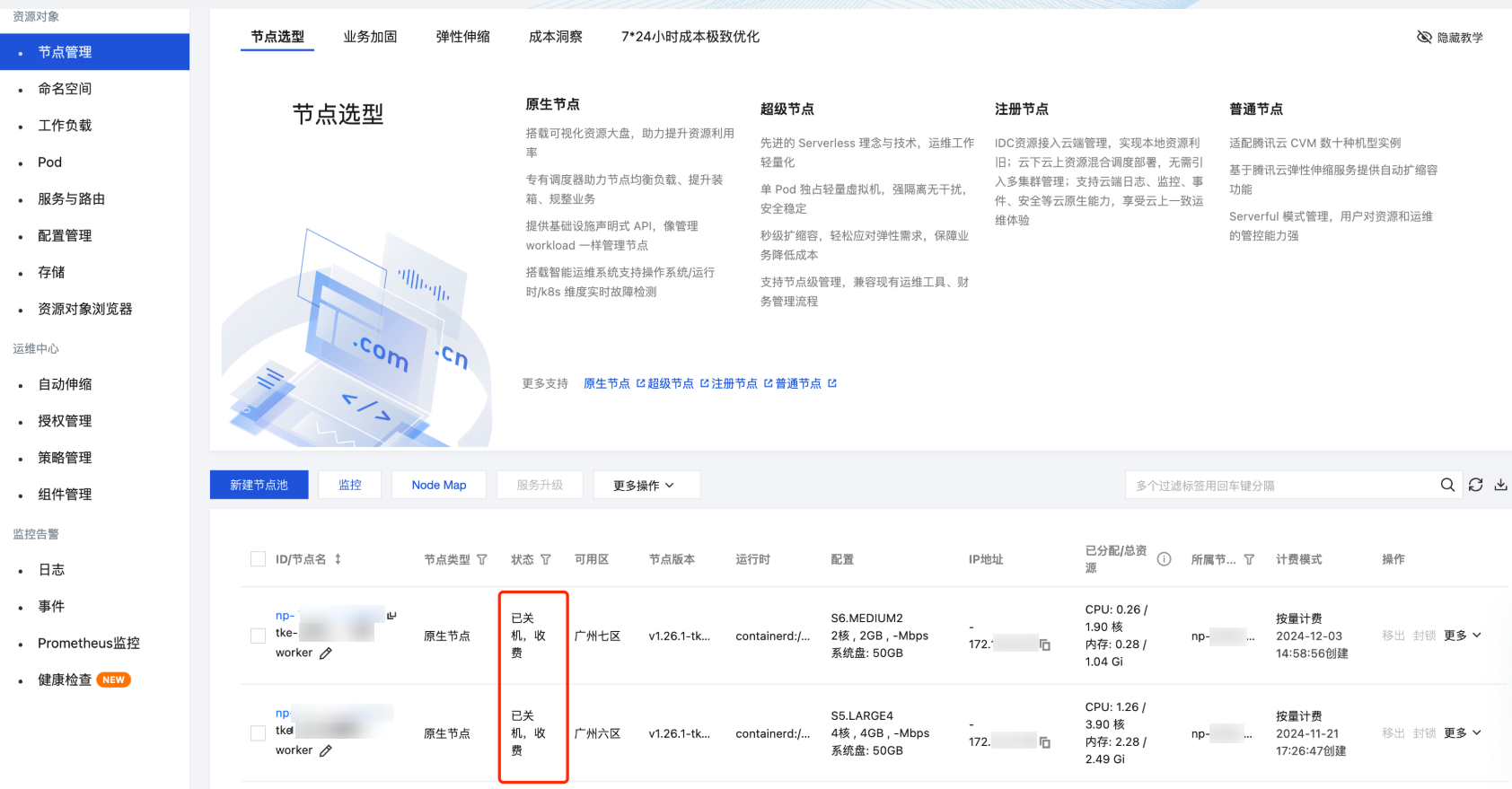The height and width of the screenshot is (789, 1512).
Task: Open 节点管理 in the sidebar
Action: tap(94, 52)
